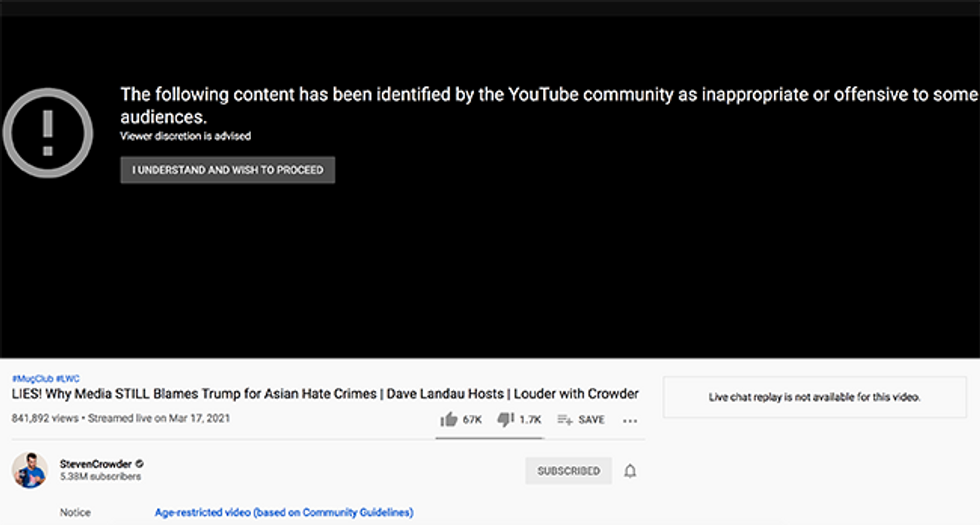Click the '1.7K' dislike count
The height and width of the screenshot is (525, 980).
[x=530, y=420]
